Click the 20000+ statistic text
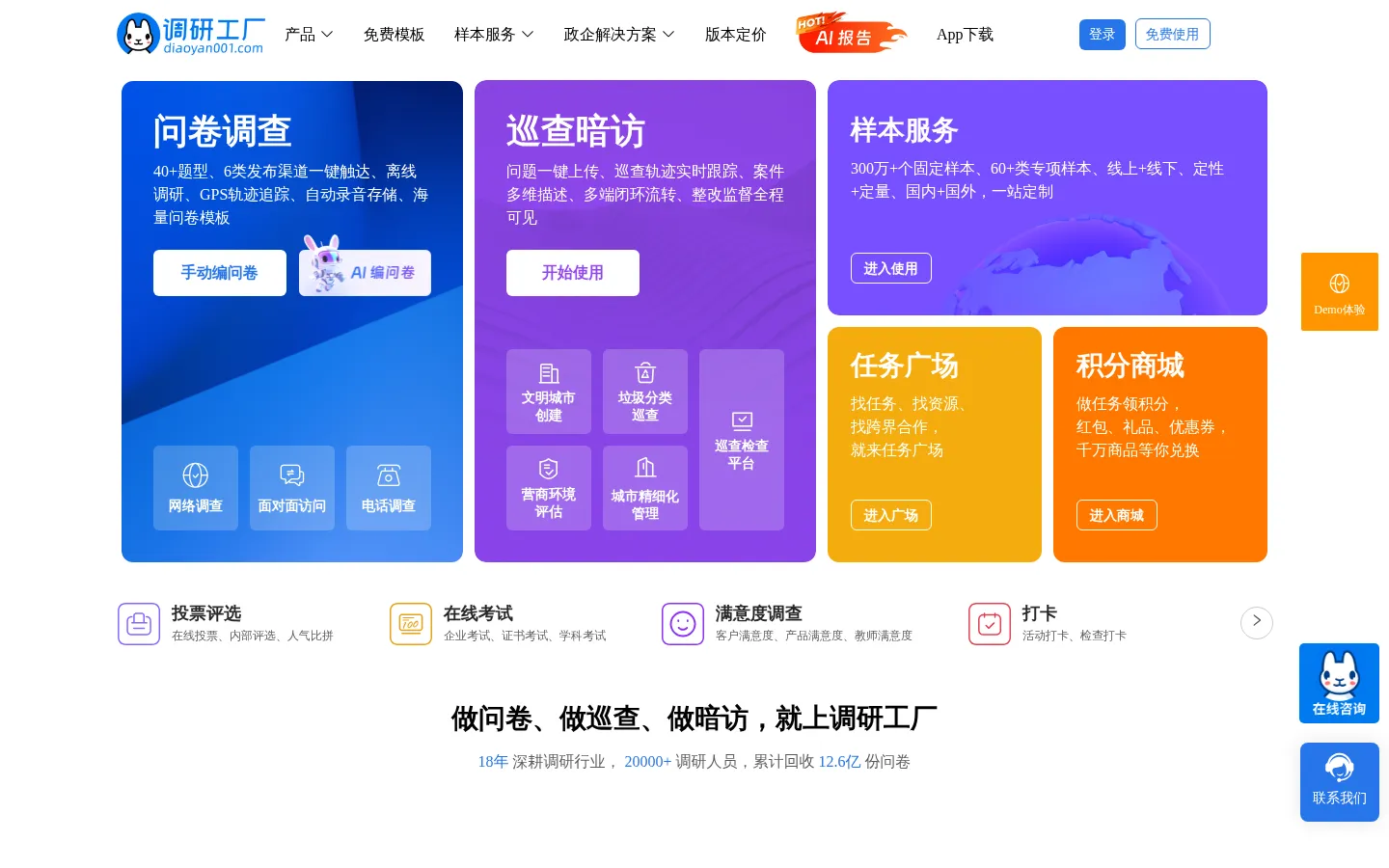1389x868 pixels. [x=647, y=762]
